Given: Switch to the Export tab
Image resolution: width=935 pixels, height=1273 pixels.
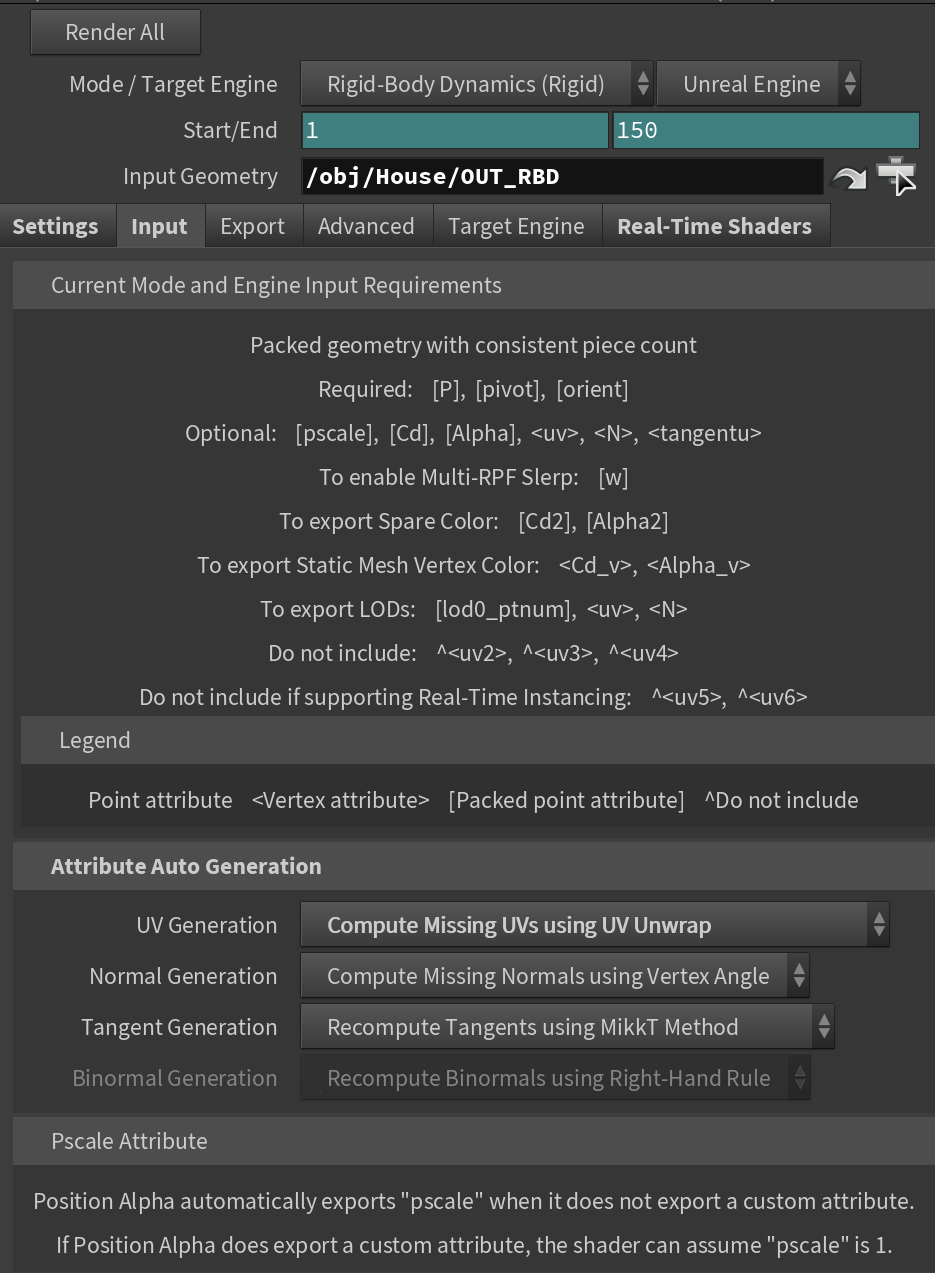Looking at the screenshot, I should pyautogui.click(x=253, y=226).
